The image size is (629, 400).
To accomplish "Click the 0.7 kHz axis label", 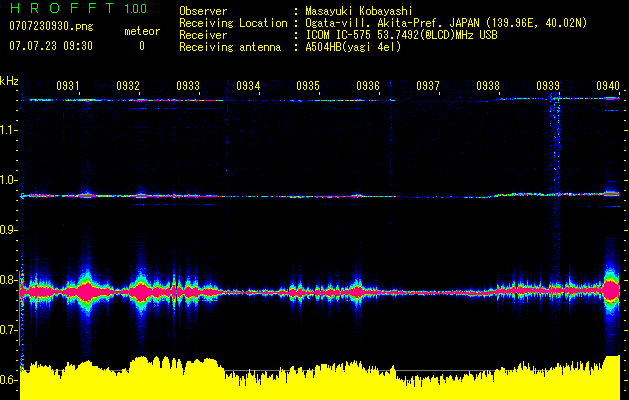I will click(x=8, y=330).
